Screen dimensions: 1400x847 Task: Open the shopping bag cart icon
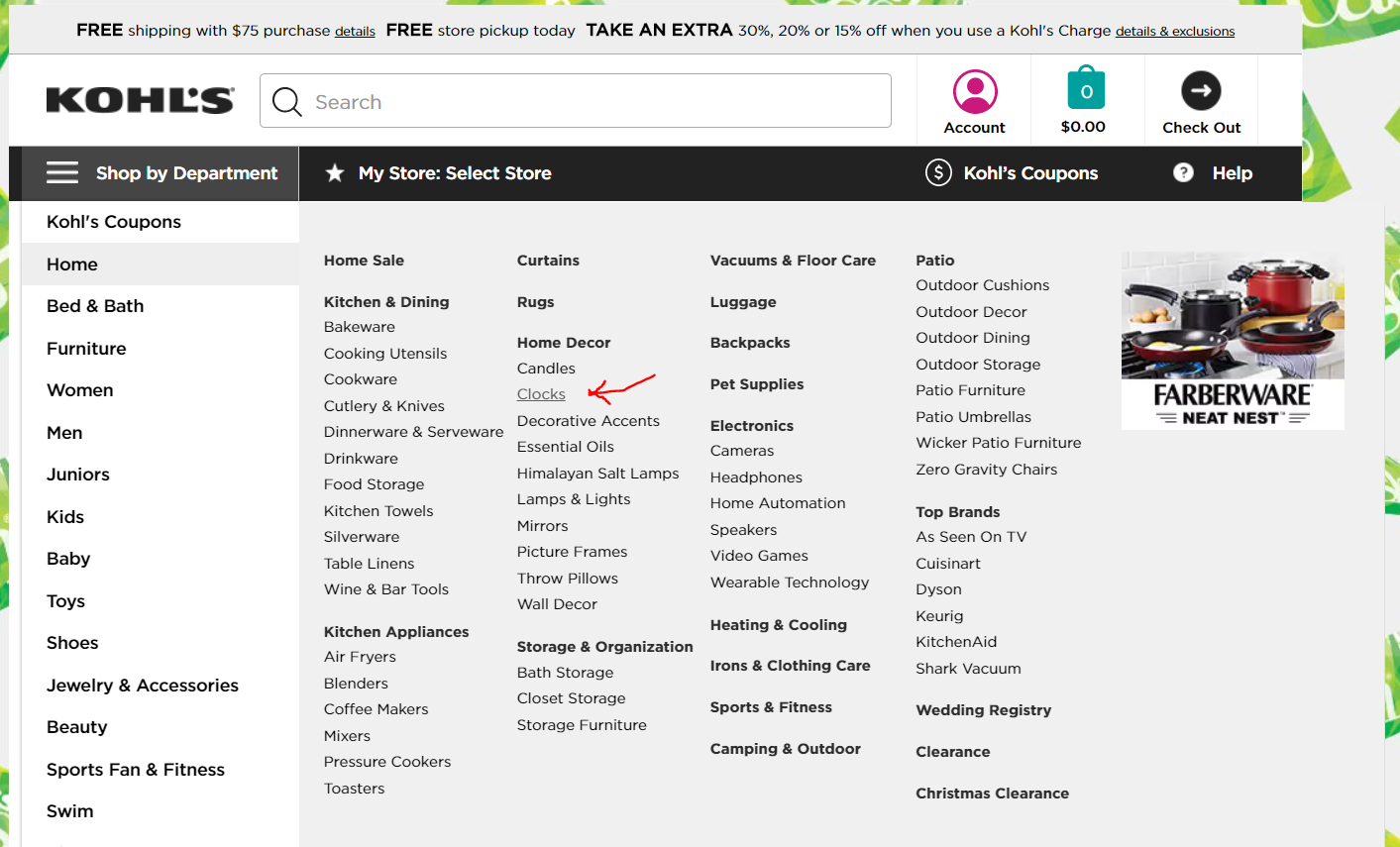point(1086,89)
